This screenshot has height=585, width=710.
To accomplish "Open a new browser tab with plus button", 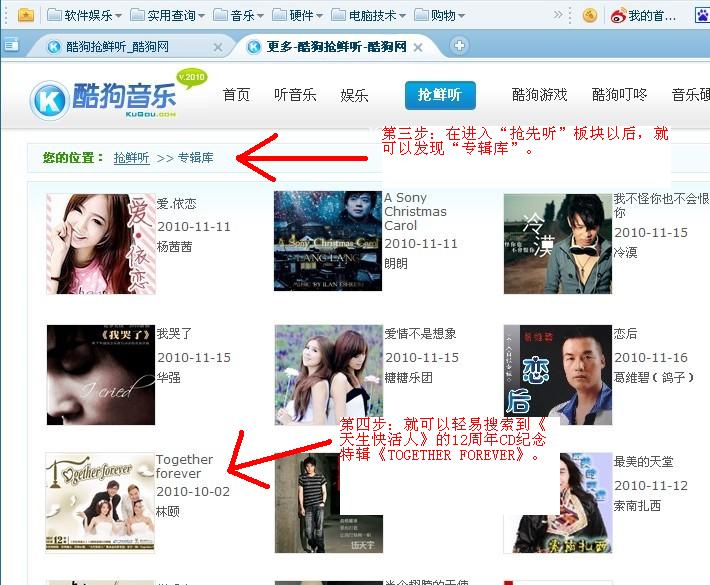I will pos(459,45).
